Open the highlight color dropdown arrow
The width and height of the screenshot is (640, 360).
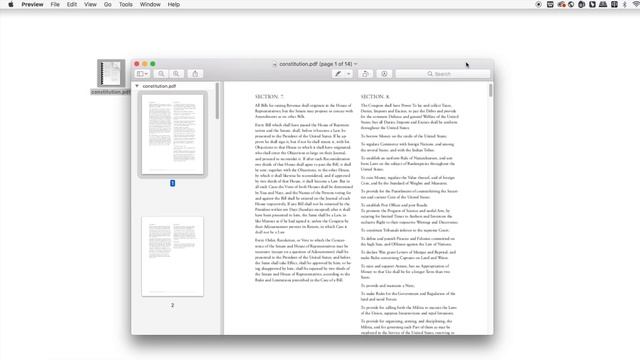pyautogui.click(x=349, y=74)
